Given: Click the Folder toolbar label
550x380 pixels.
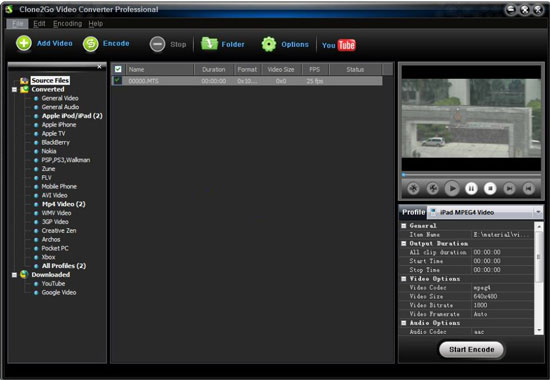Looking at the screenshot, I should pyautogui.click(x=233, y=45).
